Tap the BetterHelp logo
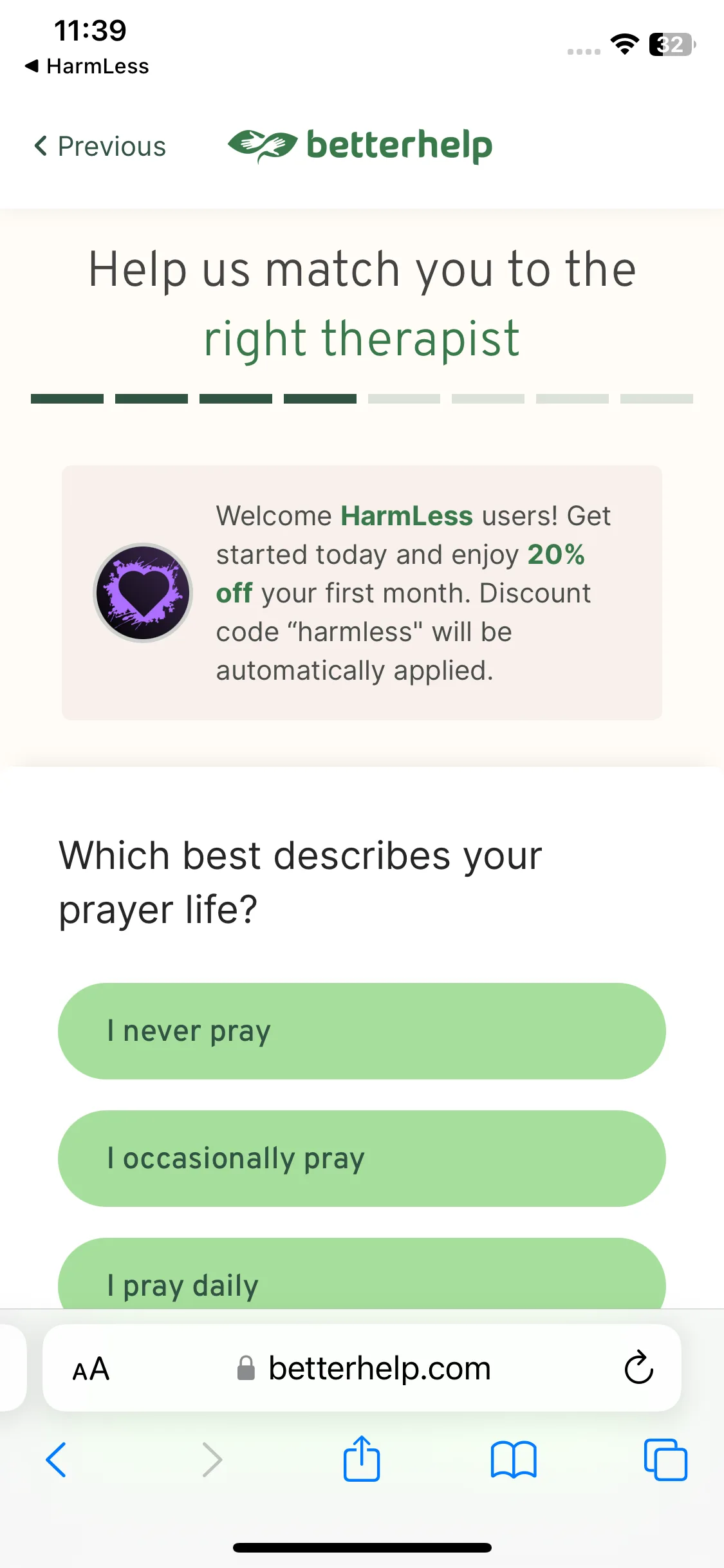The height and width of the screenshot is (1568, 724). [x=360, y=145]
